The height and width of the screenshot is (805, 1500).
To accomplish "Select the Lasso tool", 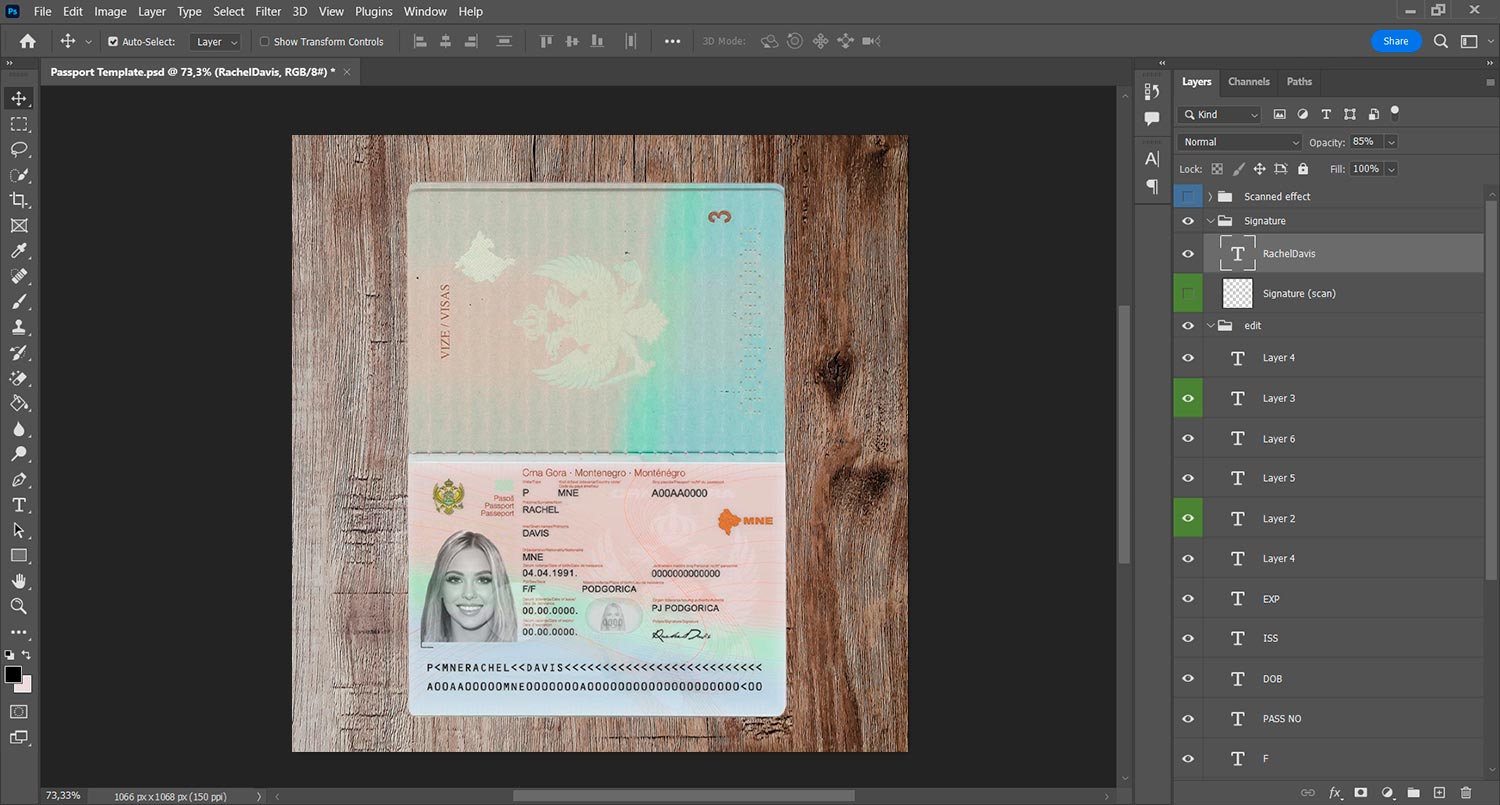I will (19, 149).
